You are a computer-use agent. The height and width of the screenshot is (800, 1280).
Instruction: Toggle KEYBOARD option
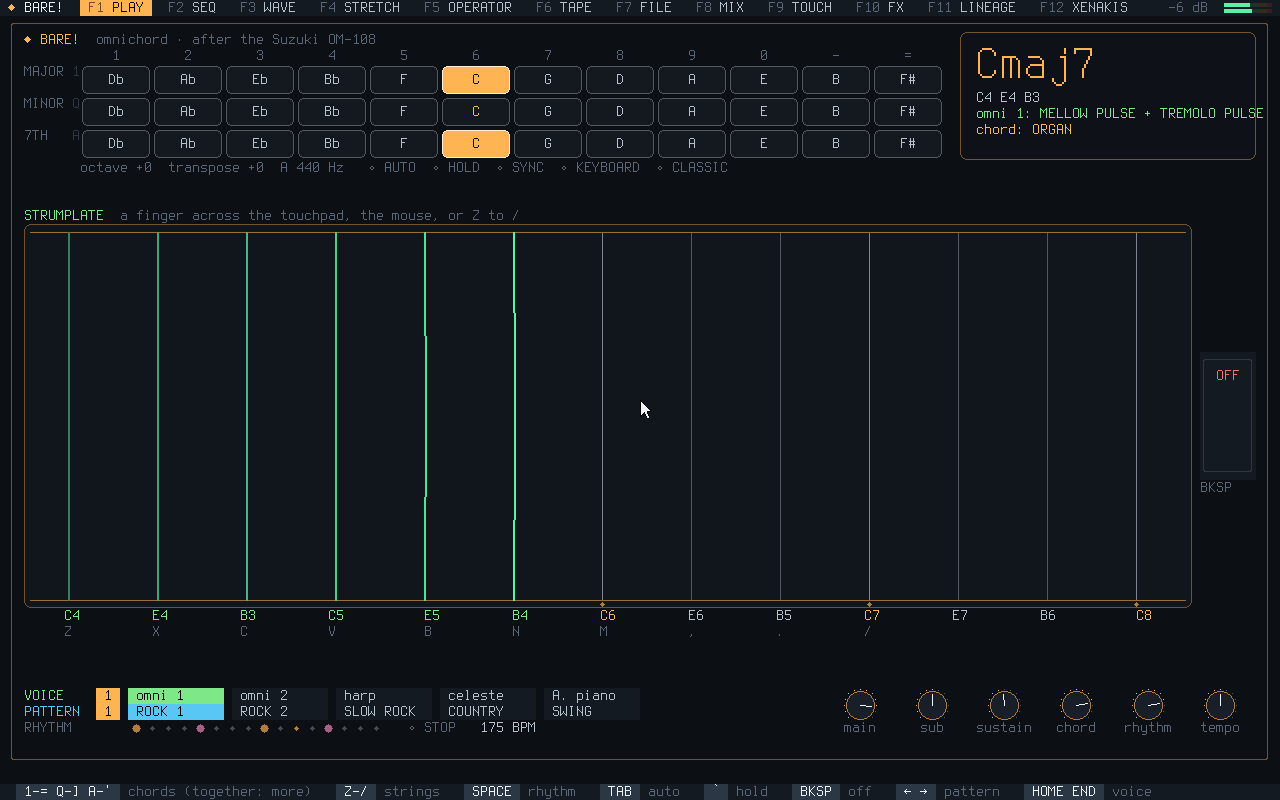(x=600, y=167)
